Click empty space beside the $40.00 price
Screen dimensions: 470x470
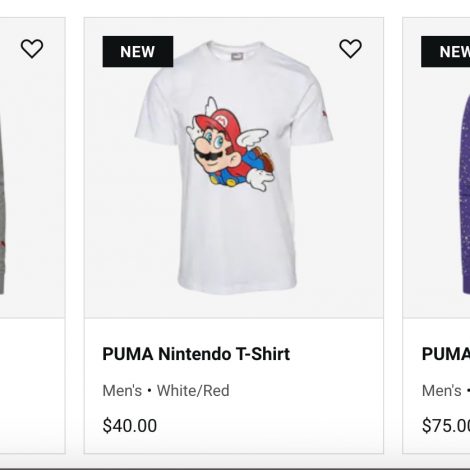click(x=267, y=426)
